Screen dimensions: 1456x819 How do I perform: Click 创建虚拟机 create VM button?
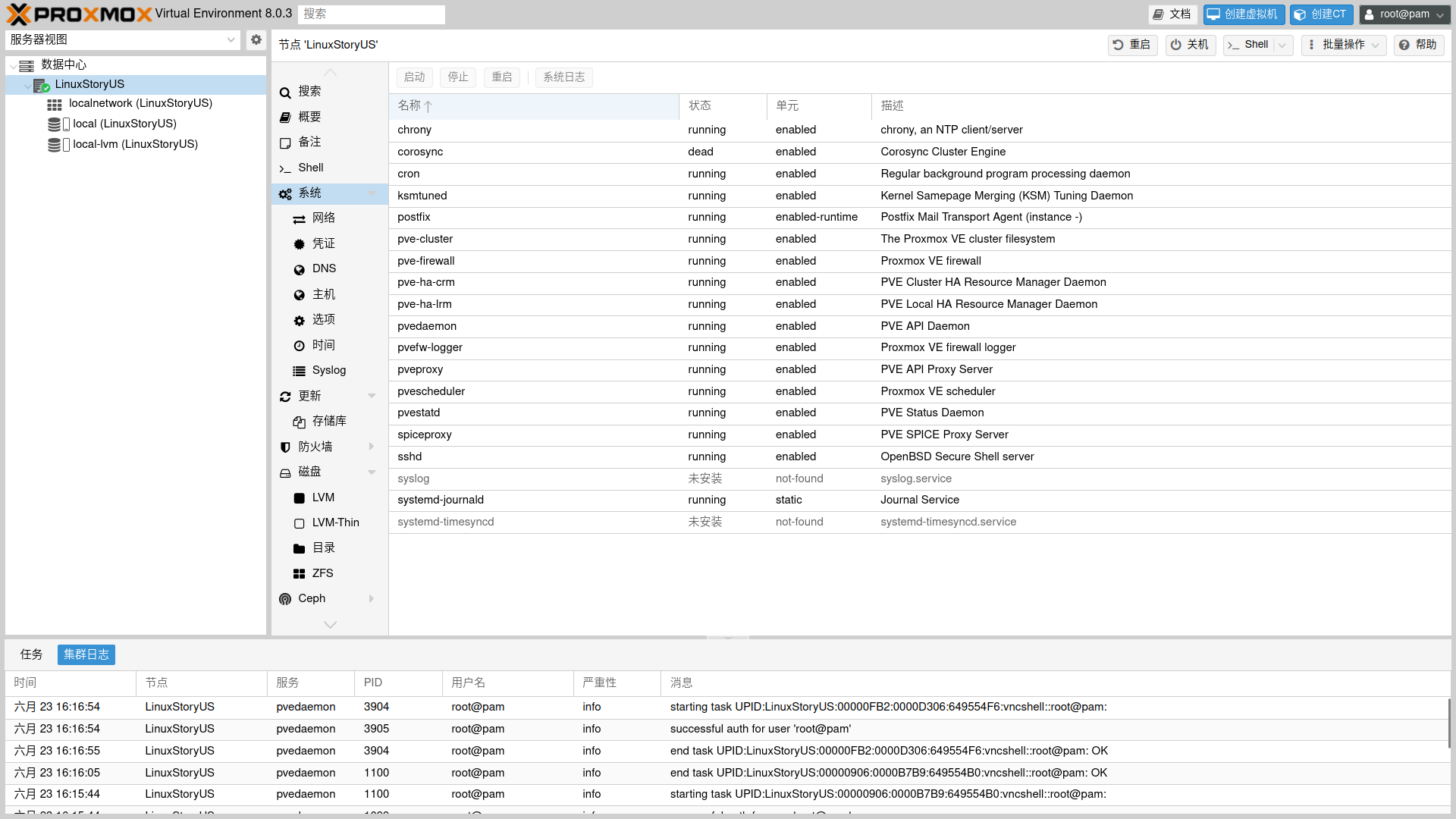1244,14
